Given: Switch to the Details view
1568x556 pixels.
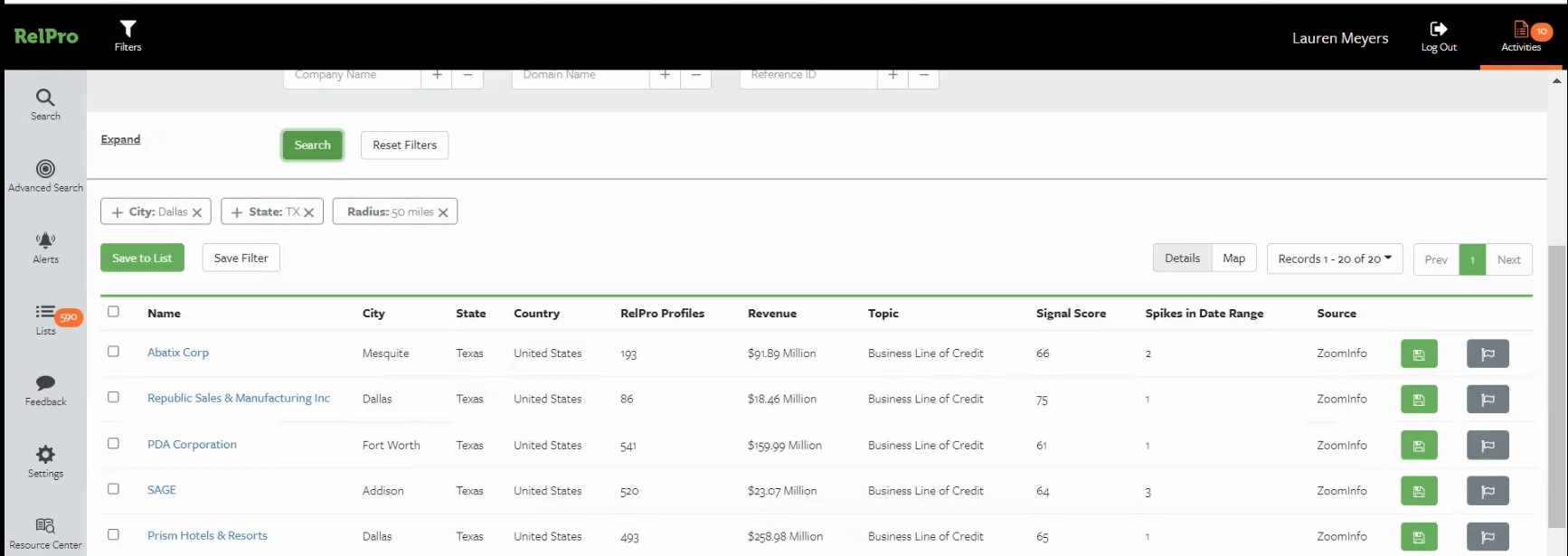Looking at the screenshot, I should tap(1182, 258).
